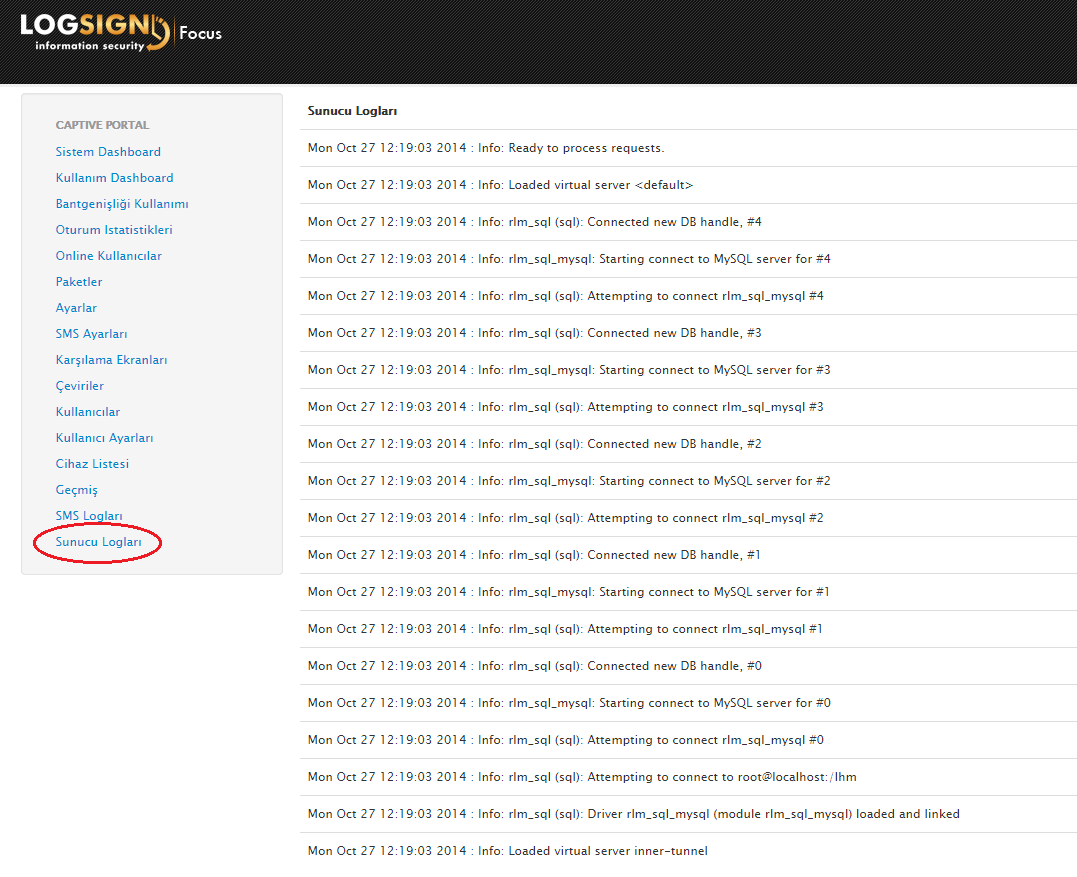The image size is (1077, 877).
Task: Click the CAPTIVE PORTAL sidebar header
Action: point(102,125)
